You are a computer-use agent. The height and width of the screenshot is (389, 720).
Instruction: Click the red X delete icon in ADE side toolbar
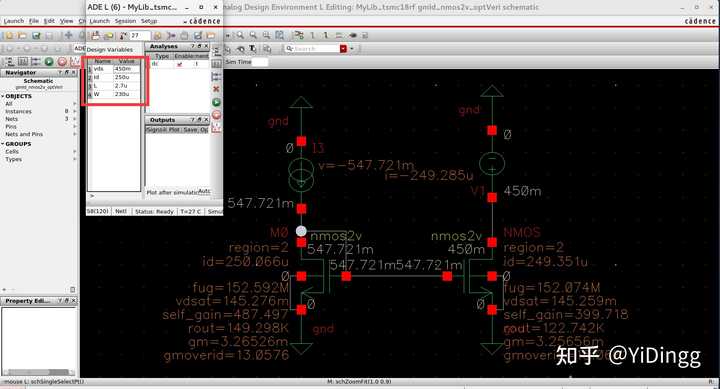coord(216,89)
